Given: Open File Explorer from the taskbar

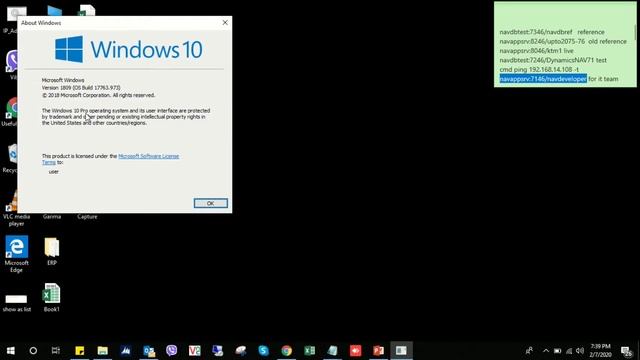Looking at the screenshot, I should pos(102,351).
